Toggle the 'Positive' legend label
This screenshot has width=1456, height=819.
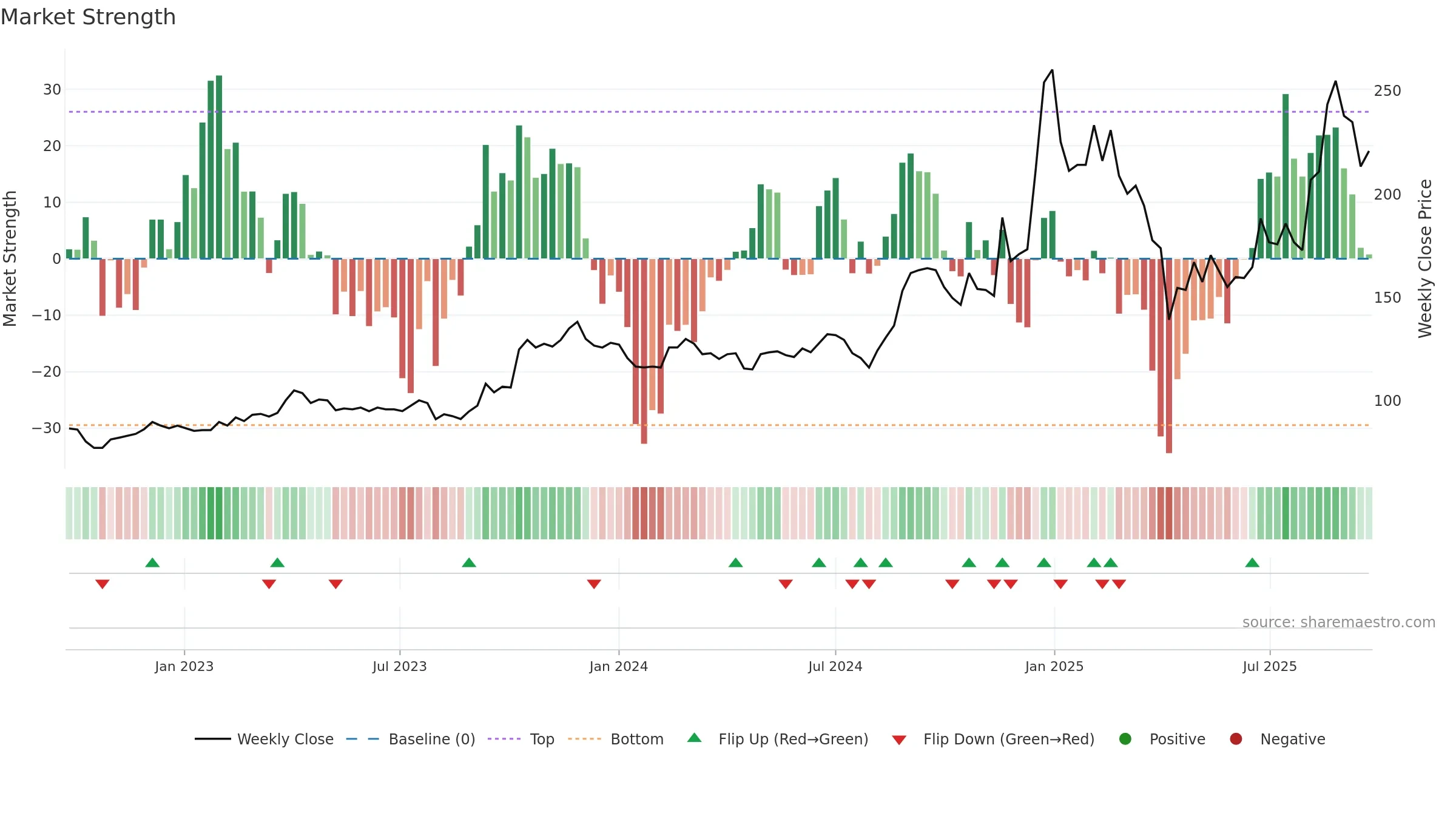point(1178,739)
